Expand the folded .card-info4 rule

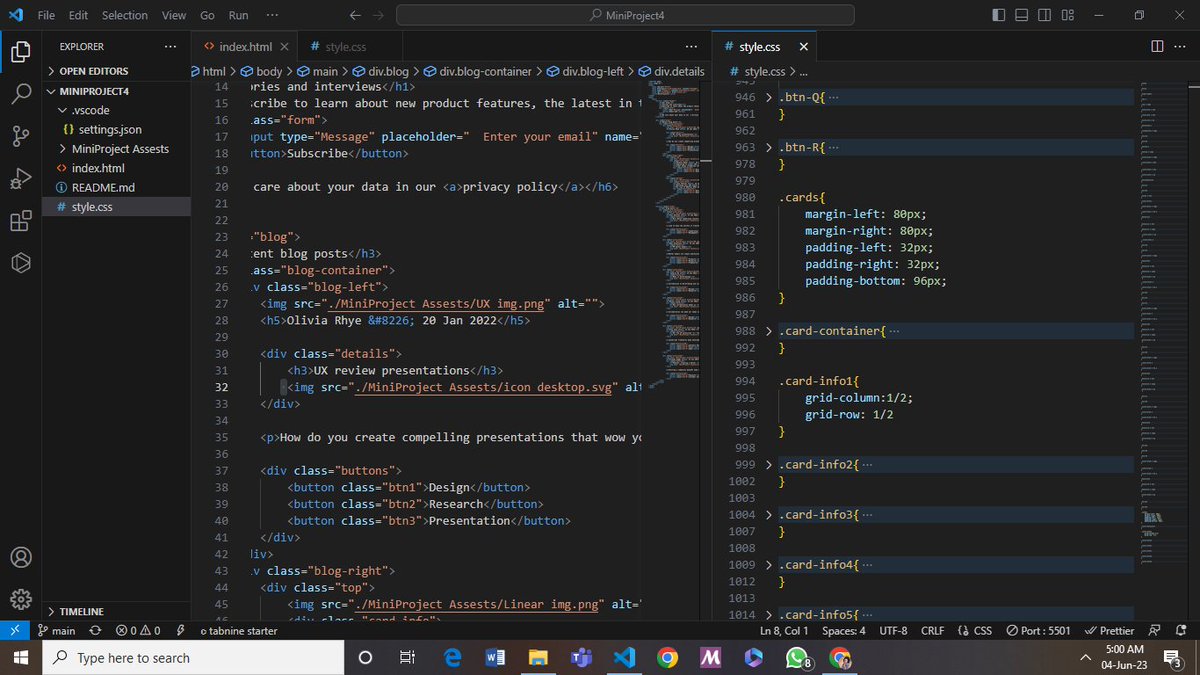(x=768, y=565)
